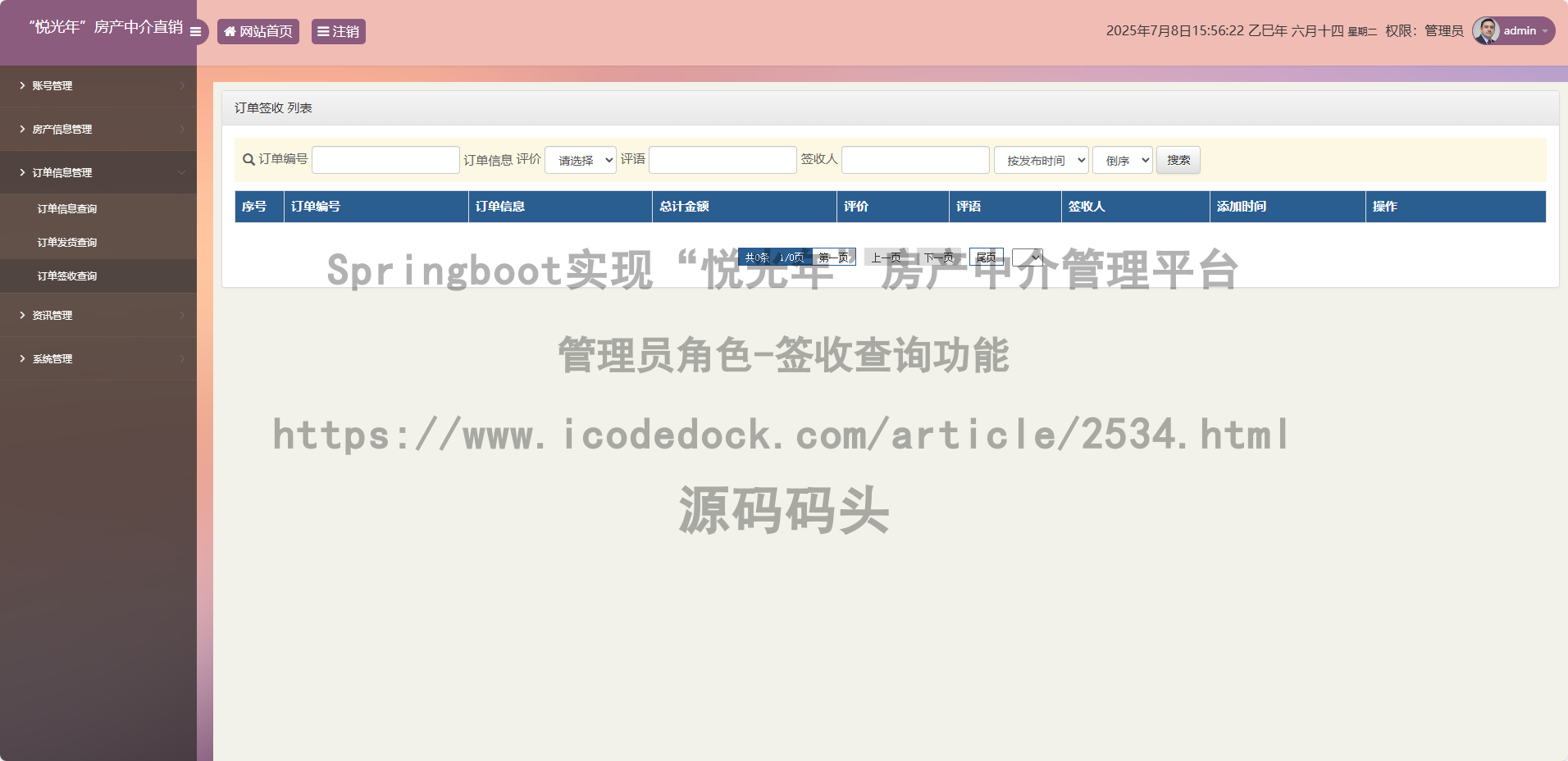The image size is (1568, 761).
Task: Open the 评价 请选择 dropdown
Action: 581,160
